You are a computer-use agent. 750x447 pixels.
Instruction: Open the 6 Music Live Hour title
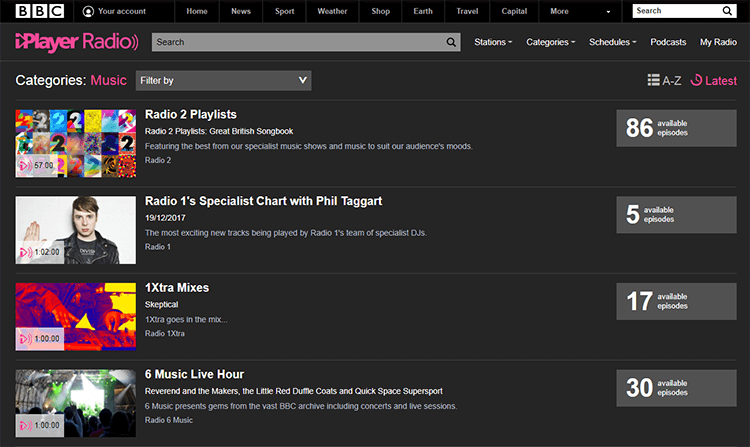point(194,374)
